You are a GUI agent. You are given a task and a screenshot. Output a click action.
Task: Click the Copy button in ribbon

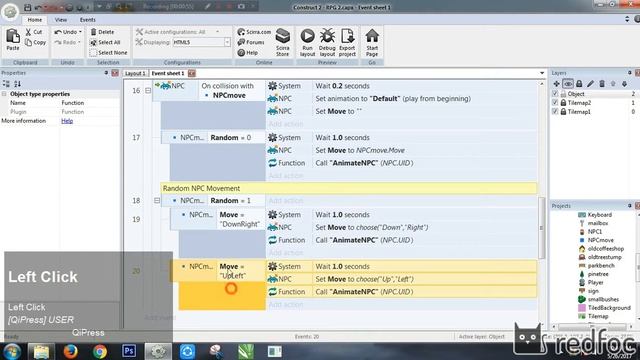pos(35,42)
